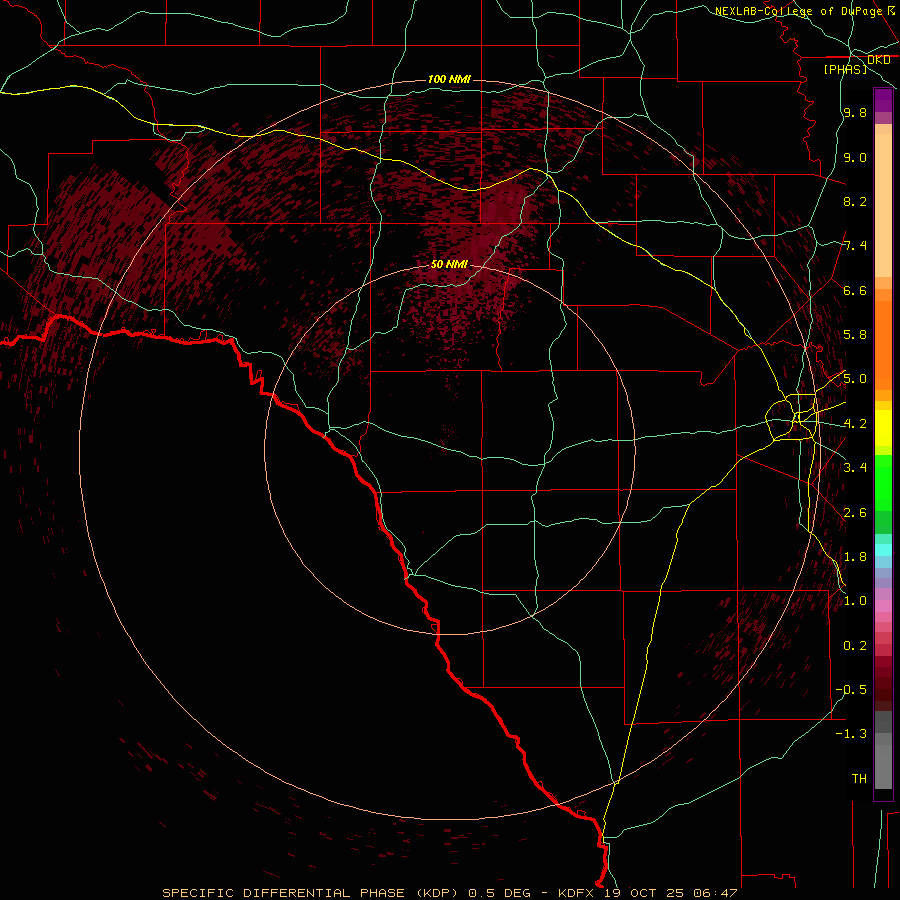900x900 pixels.
Task: Click the 6.6 legend value
Action: coord(855,290)
